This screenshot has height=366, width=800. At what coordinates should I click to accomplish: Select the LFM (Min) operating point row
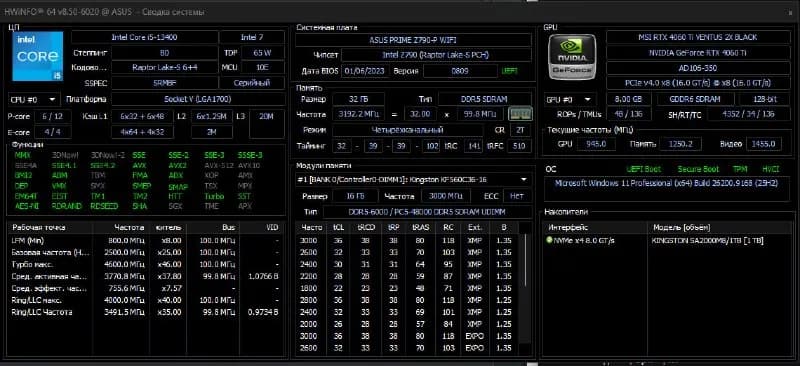click(145, 240)
